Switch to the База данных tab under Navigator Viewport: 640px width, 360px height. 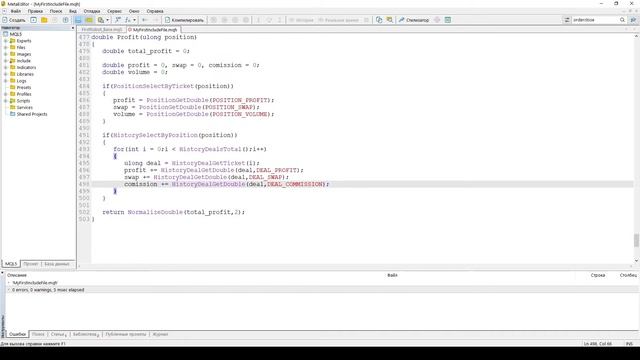[57, 264]
